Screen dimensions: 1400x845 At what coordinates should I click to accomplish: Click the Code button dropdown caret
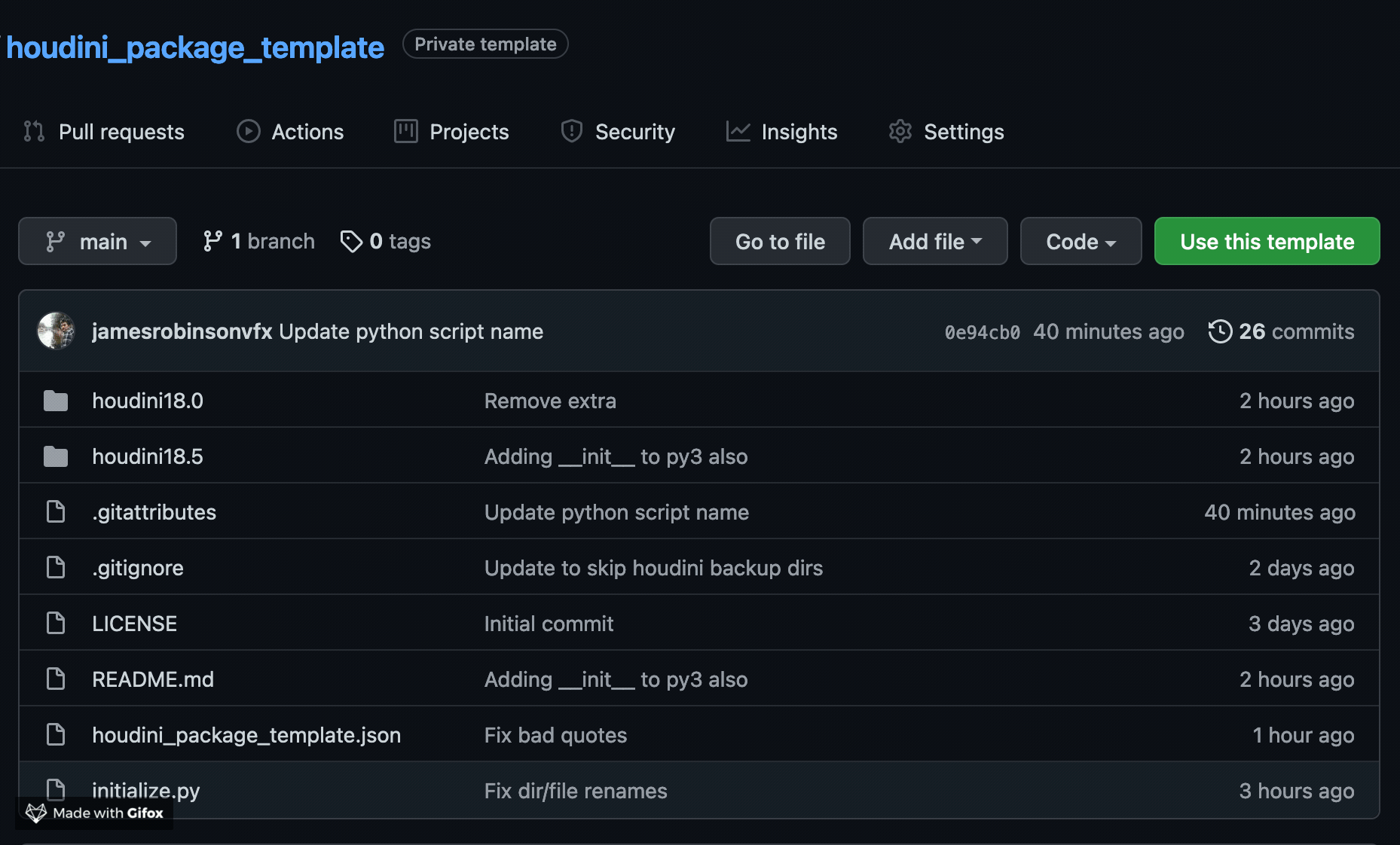1111,243
